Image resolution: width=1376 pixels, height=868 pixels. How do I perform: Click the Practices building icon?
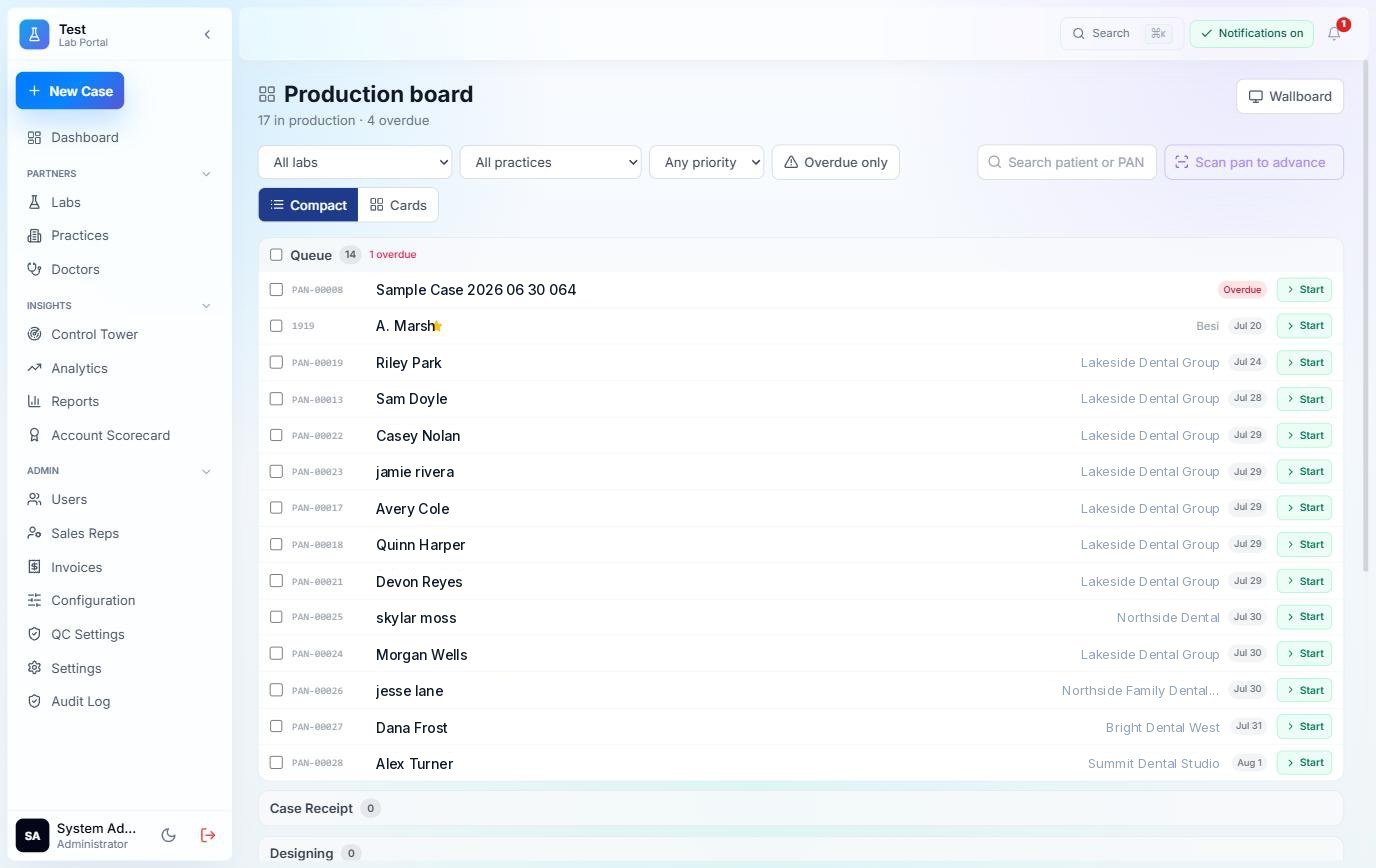(34, 235)
